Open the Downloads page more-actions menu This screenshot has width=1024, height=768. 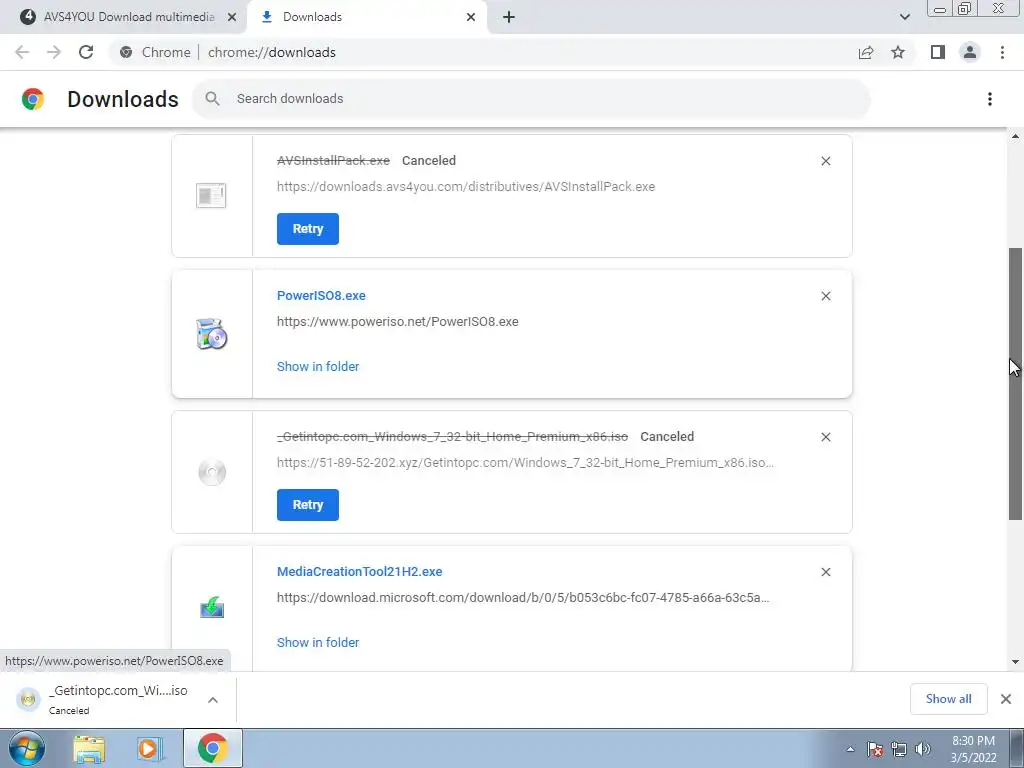click(x=990, y=99)
